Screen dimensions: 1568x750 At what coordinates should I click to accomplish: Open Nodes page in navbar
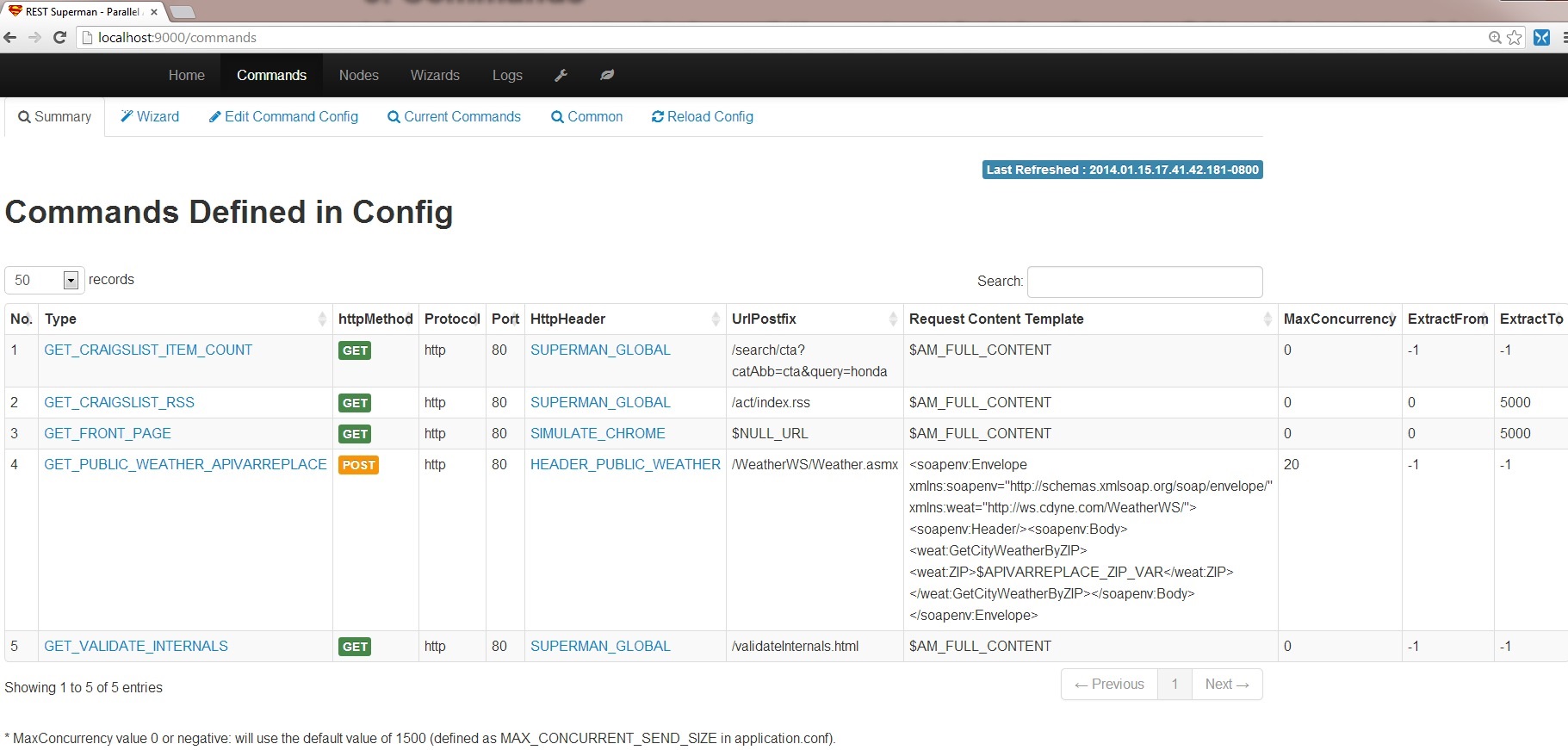pyautogui.click(x=359, y=75)
